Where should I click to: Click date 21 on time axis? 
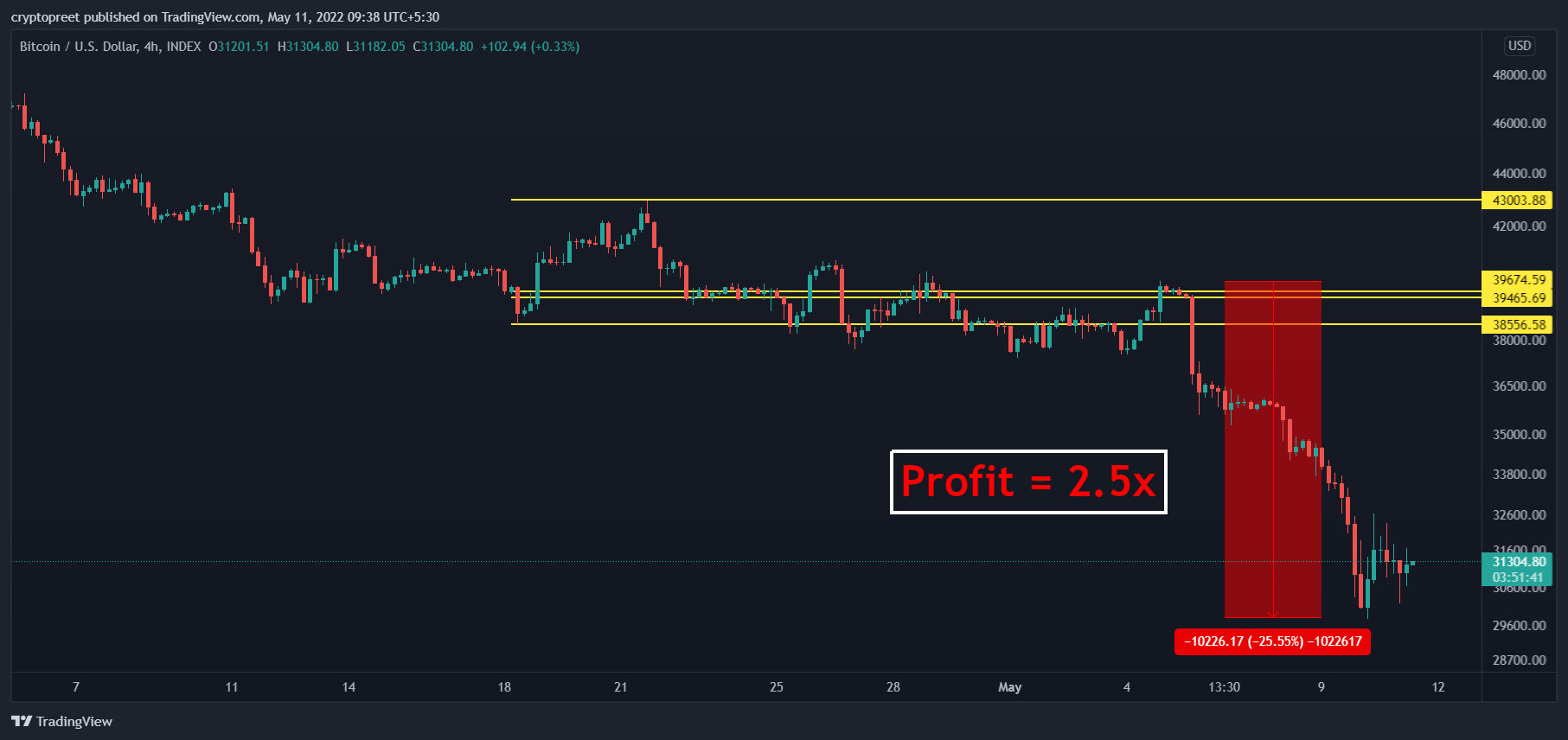pos(620,687)
